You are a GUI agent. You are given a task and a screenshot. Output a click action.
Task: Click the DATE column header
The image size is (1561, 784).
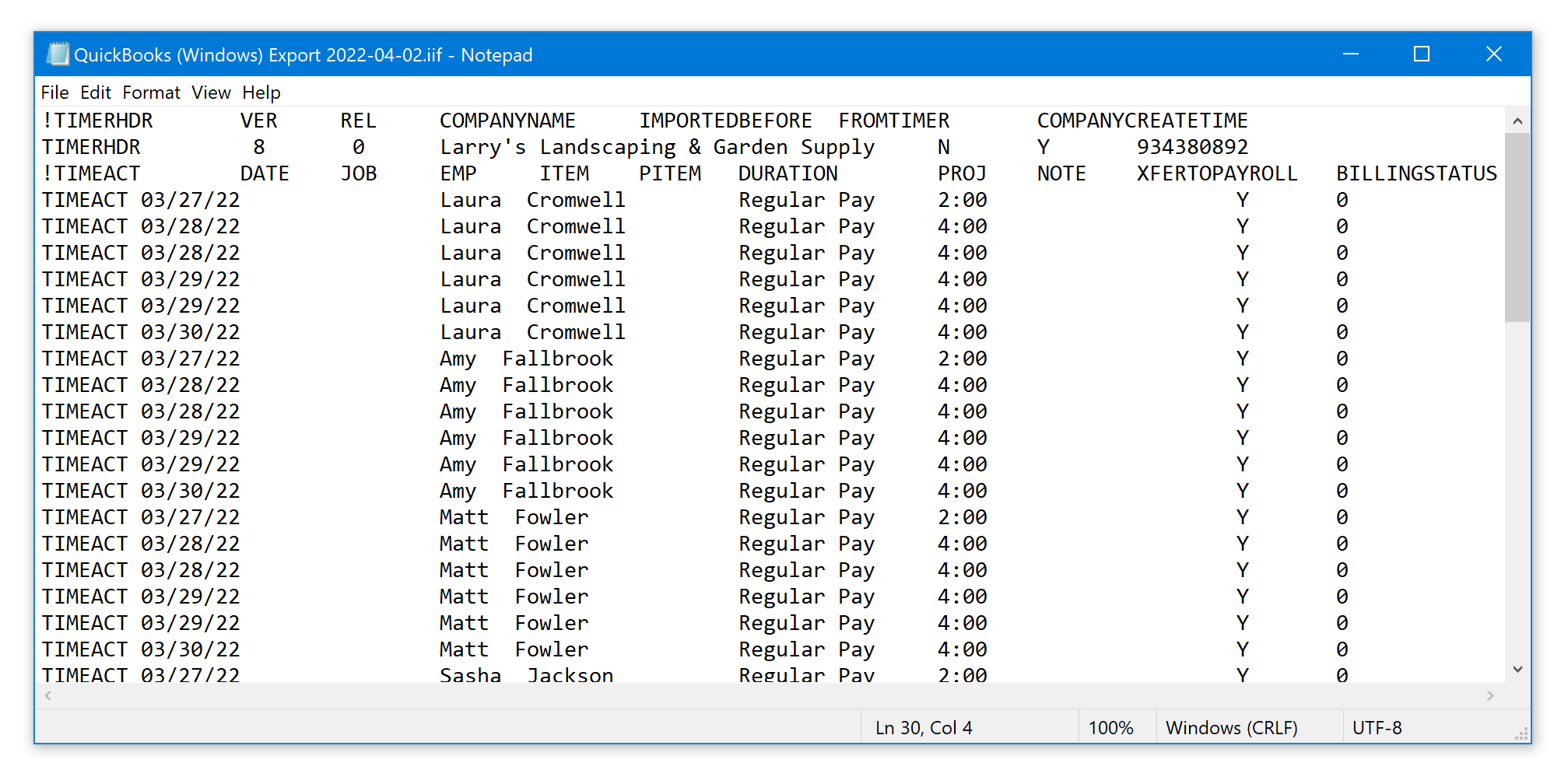[x=265, y=173]
